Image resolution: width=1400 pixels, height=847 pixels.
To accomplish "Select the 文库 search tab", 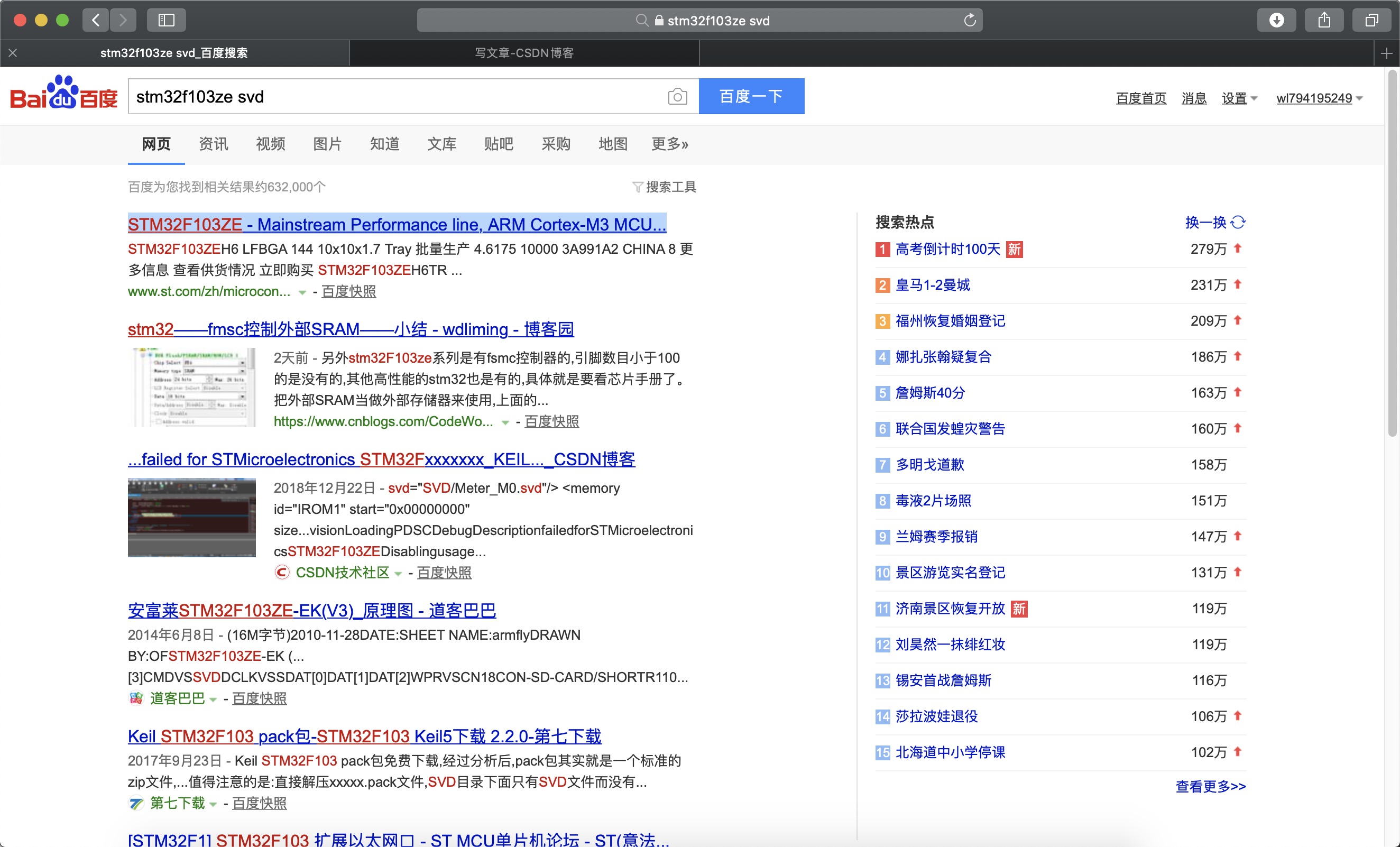I will coord(441,144).
